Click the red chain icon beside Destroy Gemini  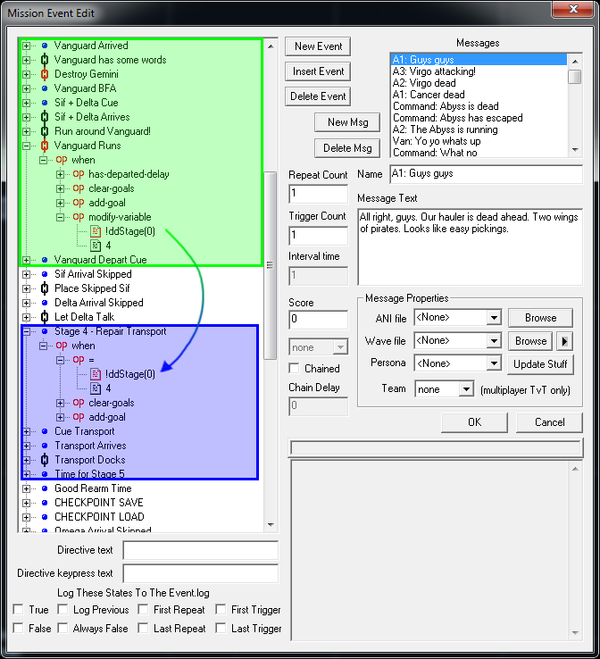pyautogui.click(x=44, y=74)
